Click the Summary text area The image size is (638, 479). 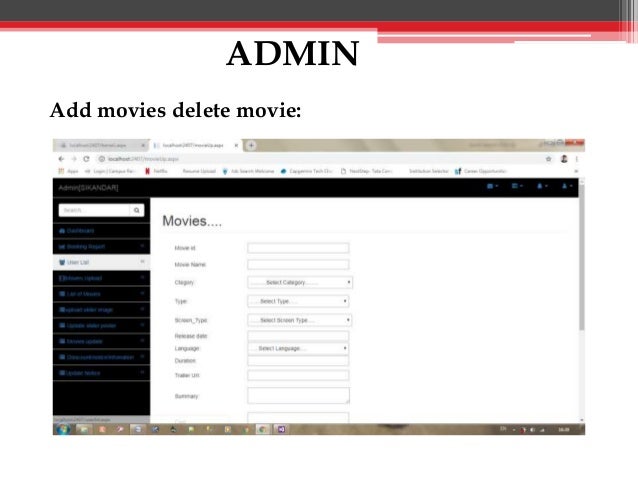point(298,396)
